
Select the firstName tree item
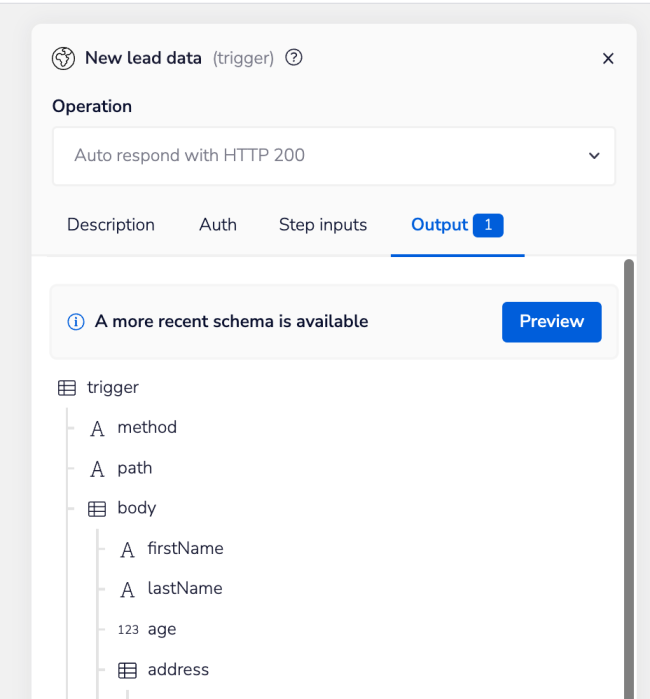tap(185, 549)
